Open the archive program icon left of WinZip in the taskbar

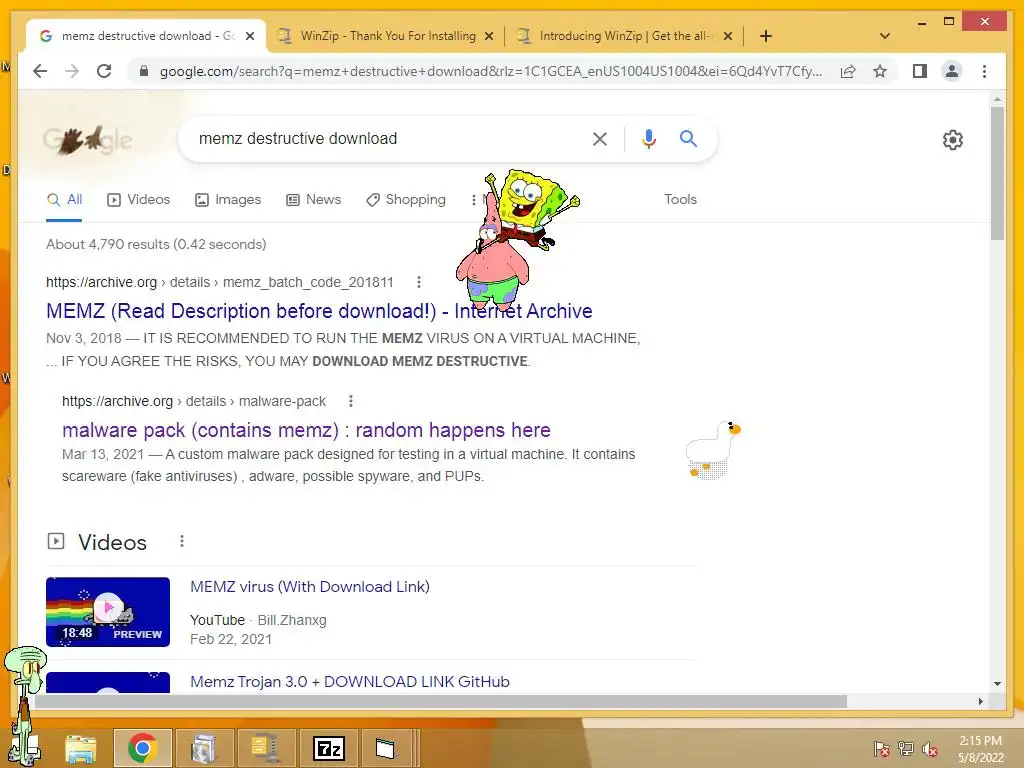204,748
